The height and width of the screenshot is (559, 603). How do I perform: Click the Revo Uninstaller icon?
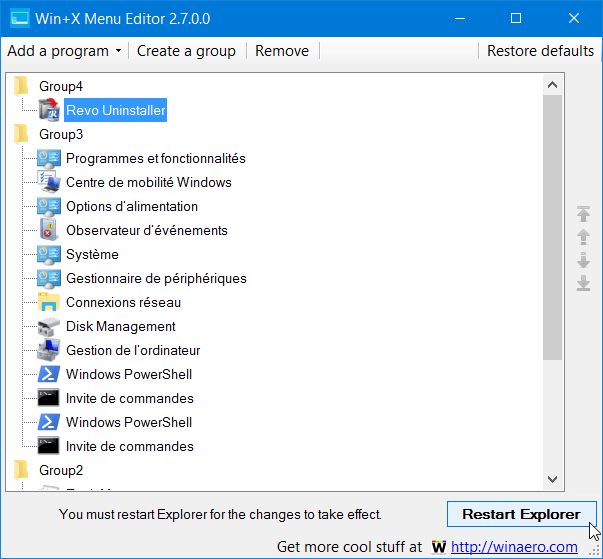pos(49,110)
